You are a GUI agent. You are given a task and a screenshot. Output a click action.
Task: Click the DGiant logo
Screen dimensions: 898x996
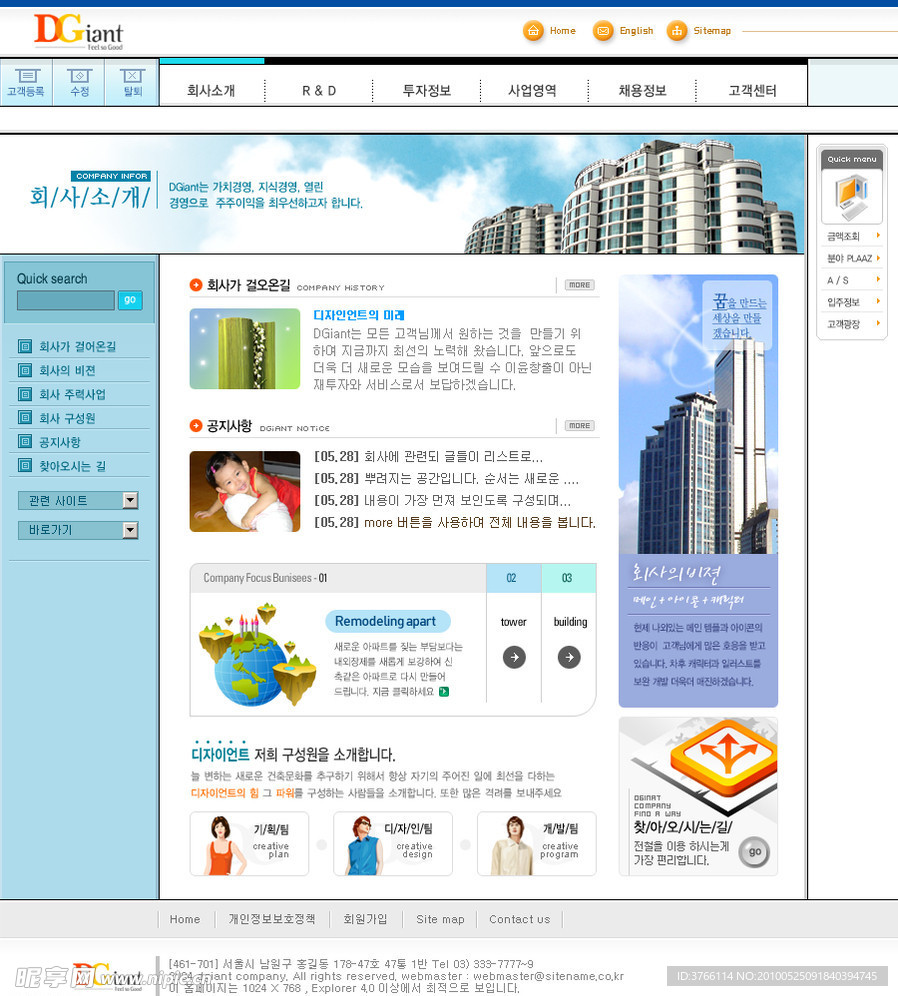[x=79, y=32]
